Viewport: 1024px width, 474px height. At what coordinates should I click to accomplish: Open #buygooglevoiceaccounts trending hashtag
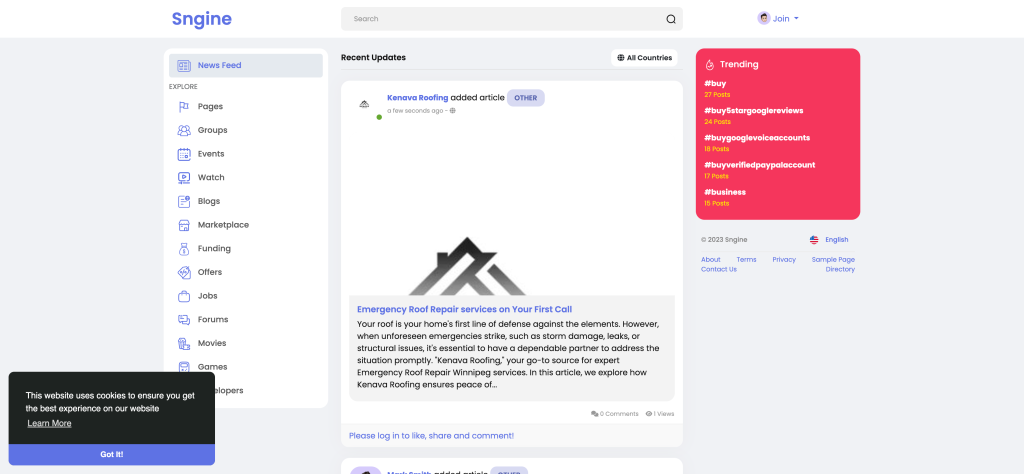(x=757, y=138)
